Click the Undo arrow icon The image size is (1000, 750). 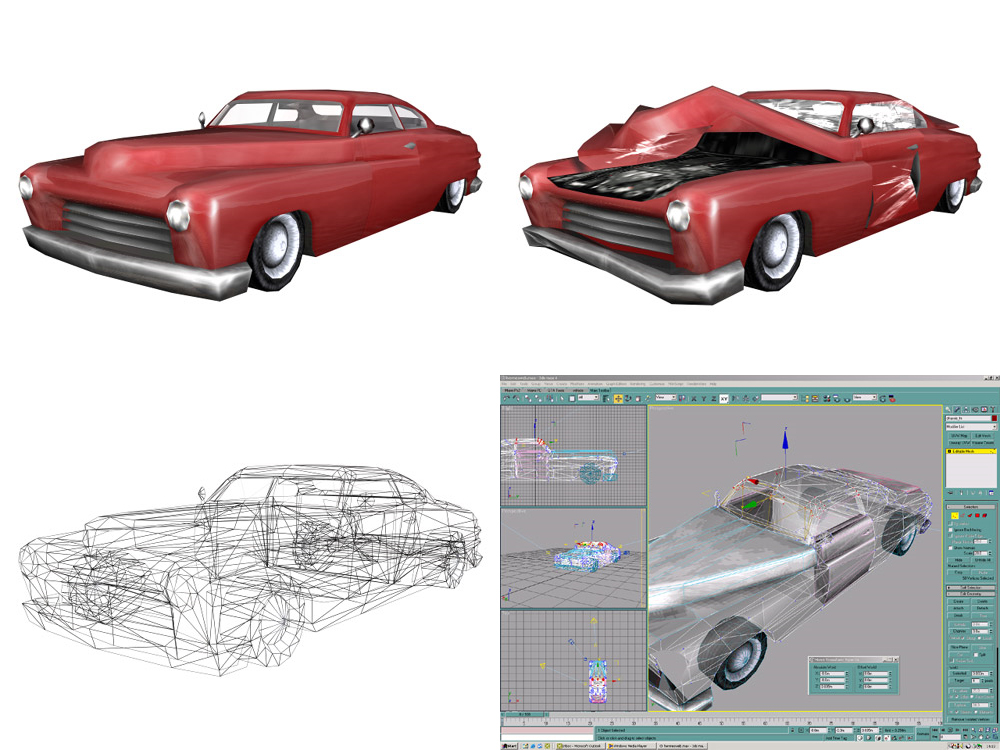click(x=506, y=399)
